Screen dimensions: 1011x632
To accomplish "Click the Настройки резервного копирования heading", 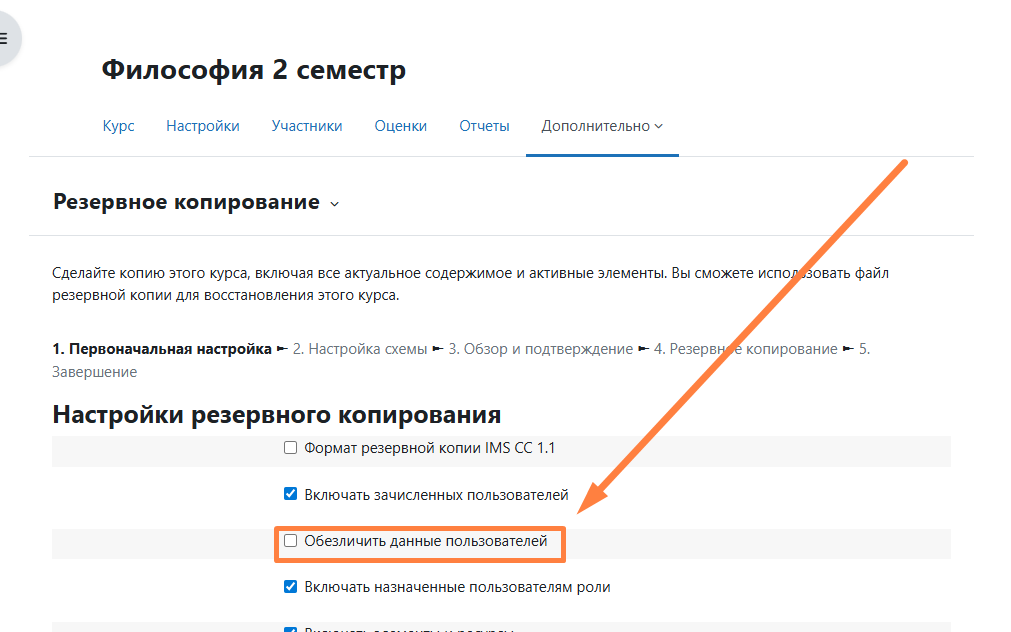I will click(x=276, y=414).
